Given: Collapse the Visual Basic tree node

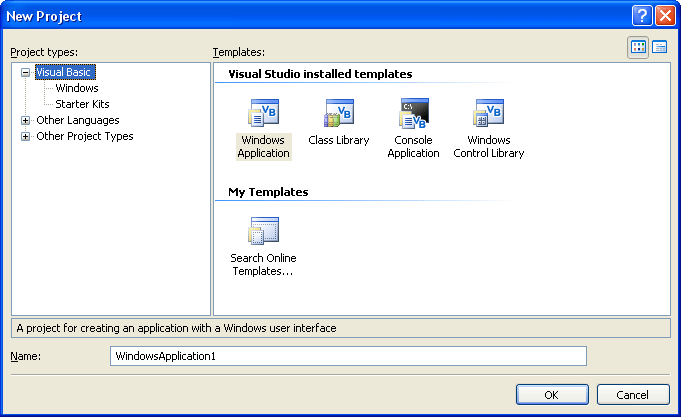Looking at the screenshot, I should point(25,72).
